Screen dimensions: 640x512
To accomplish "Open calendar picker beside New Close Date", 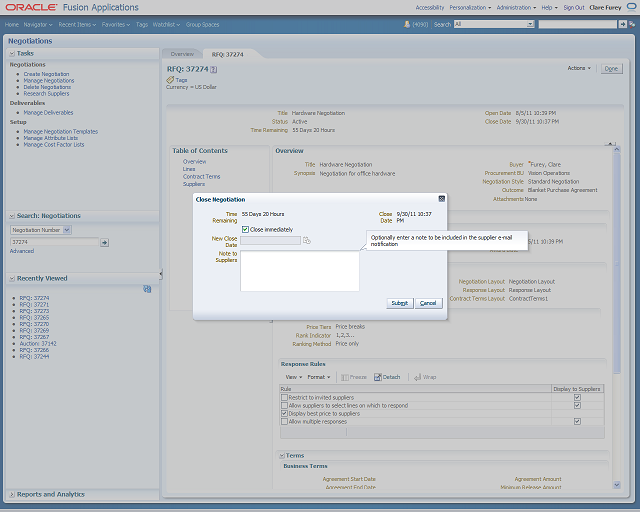I will pyautogui.click(x=307, y=240).
